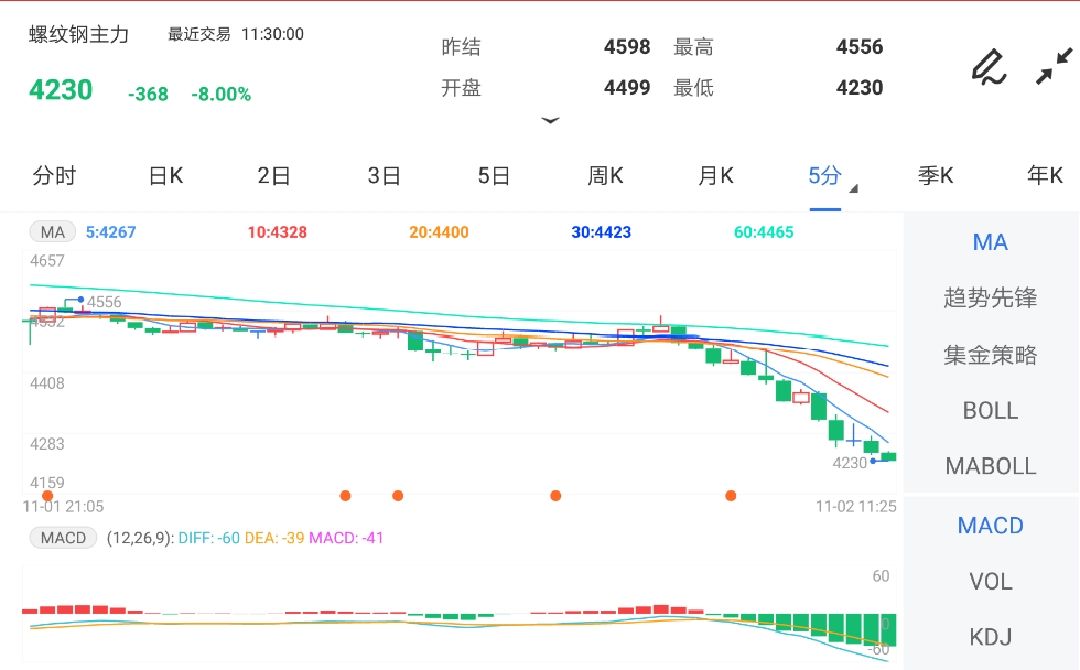Screen dimensions: 1080x670
Task: Expand the quote details chevron
Action: (550, 121)
